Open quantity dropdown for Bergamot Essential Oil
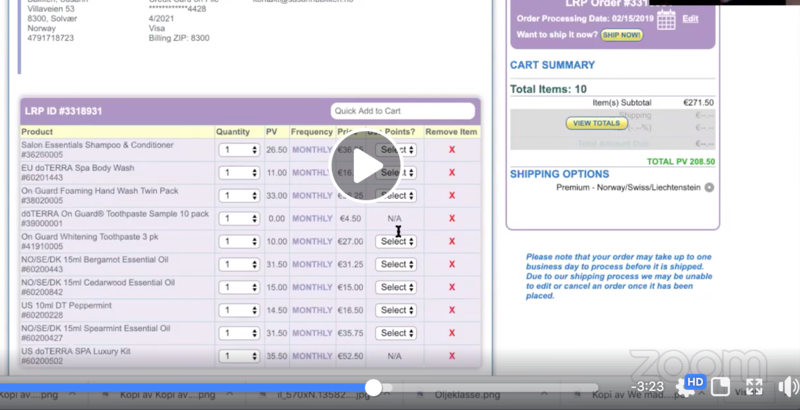 pyautogui.click(x=239, y=264)
